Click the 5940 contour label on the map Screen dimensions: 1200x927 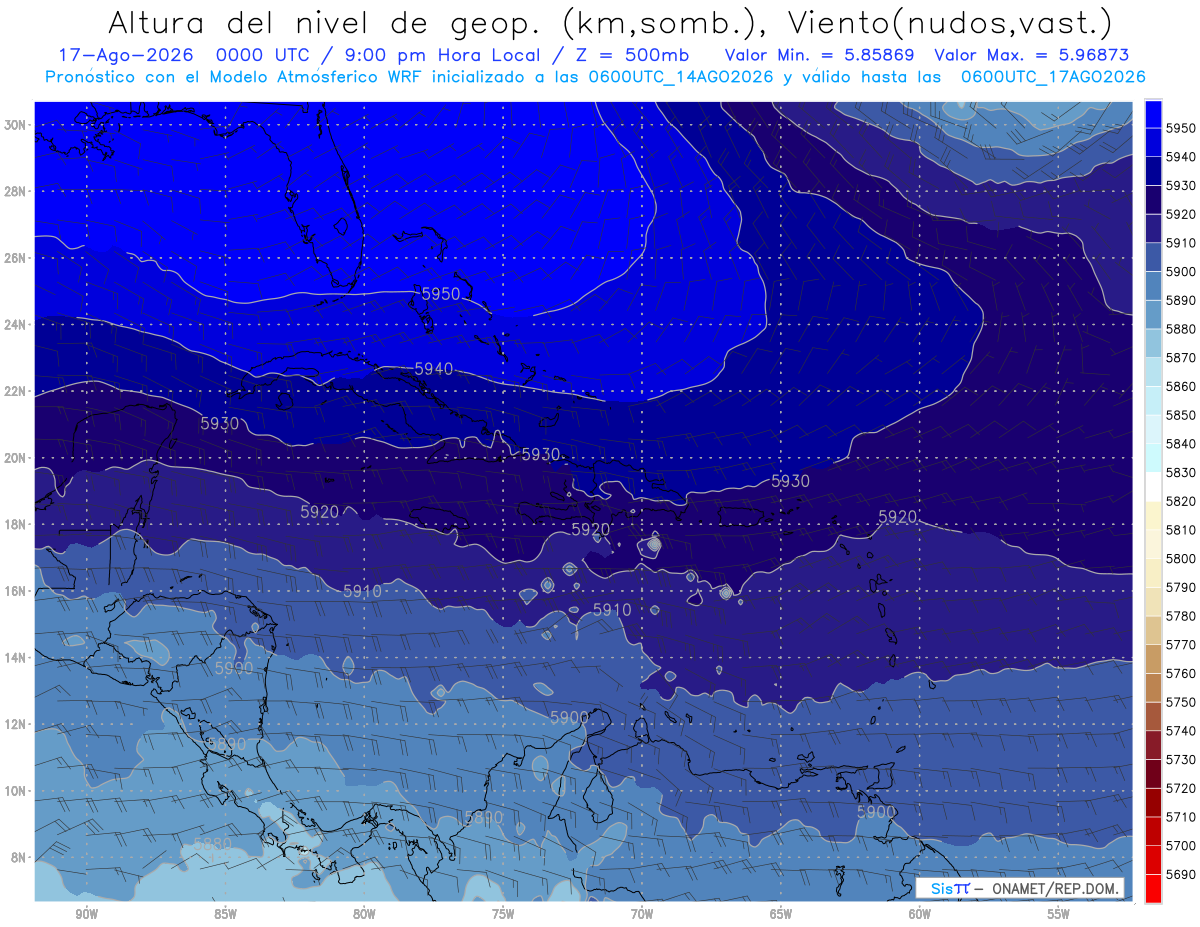433,369
